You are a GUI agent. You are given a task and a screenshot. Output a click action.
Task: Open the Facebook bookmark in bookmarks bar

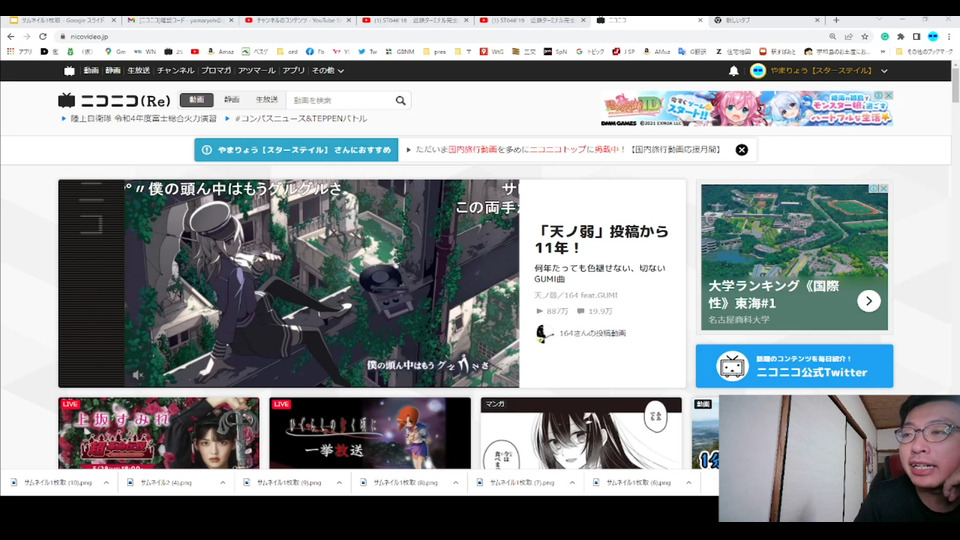coord(315,52)
